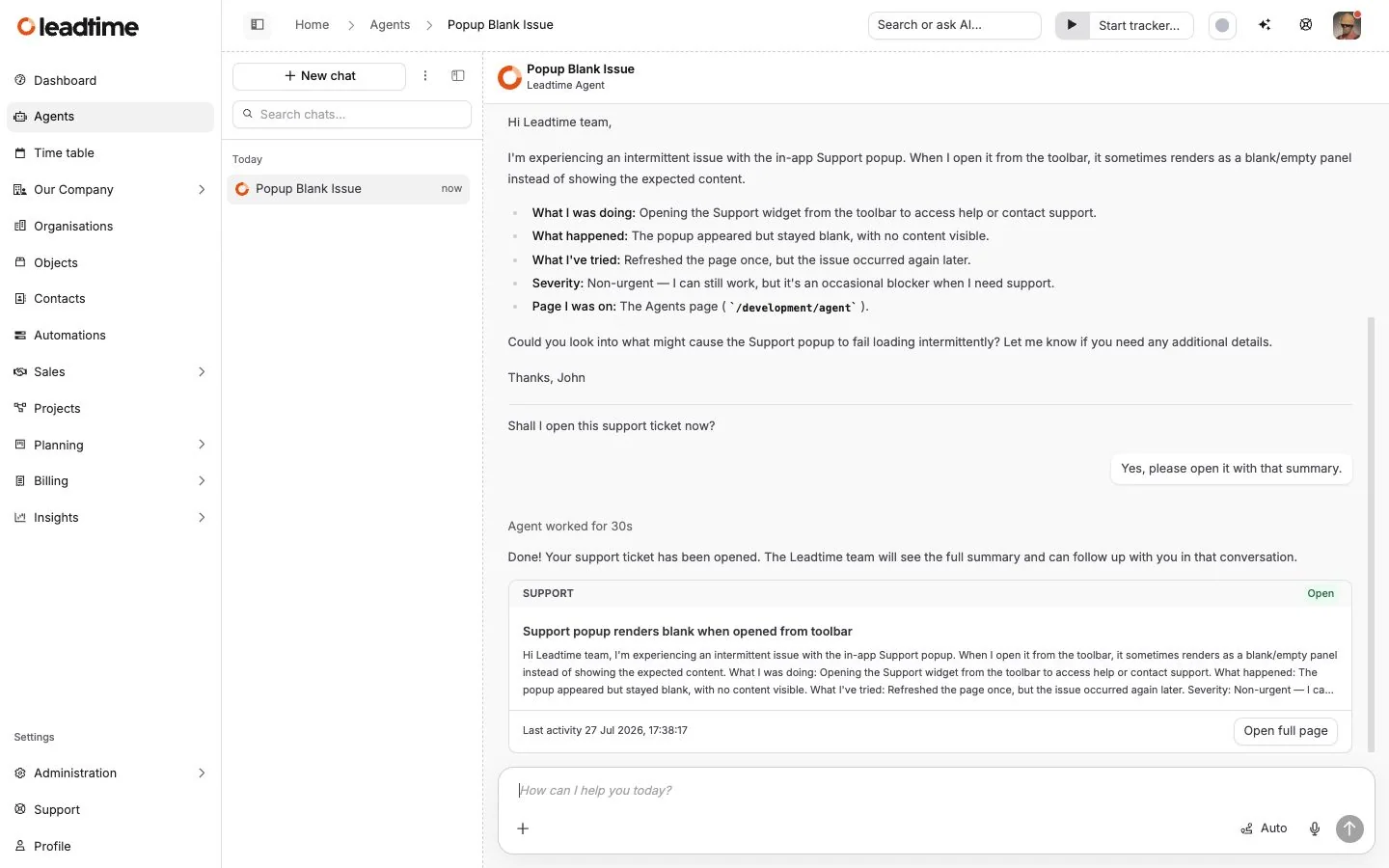
Task: Click the Automations icon
Action: click(x=20, y=336)
